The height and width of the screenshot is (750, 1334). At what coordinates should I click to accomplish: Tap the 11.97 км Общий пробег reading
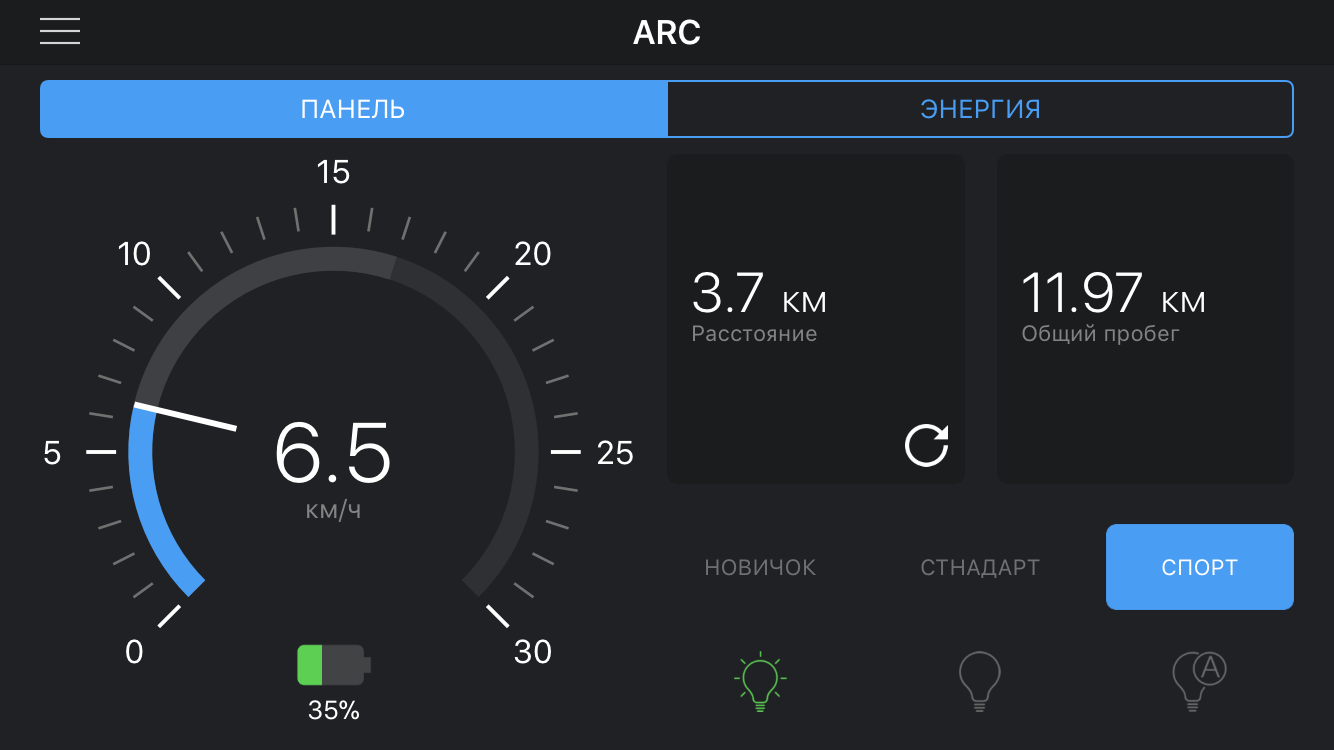(1113, 305)
